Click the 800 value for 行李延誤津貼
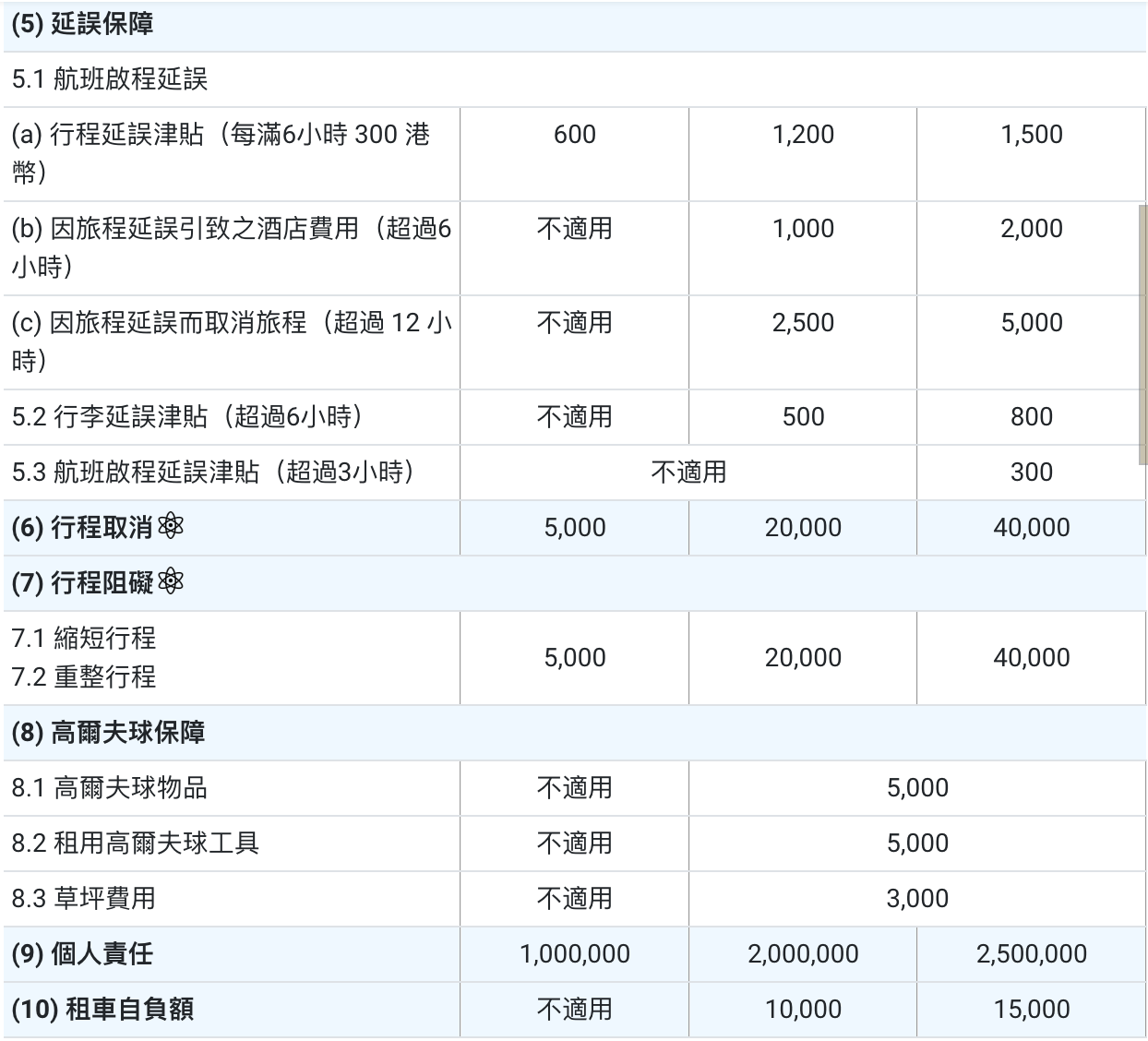The image size is (1148, 1041). pos(1032,417)
